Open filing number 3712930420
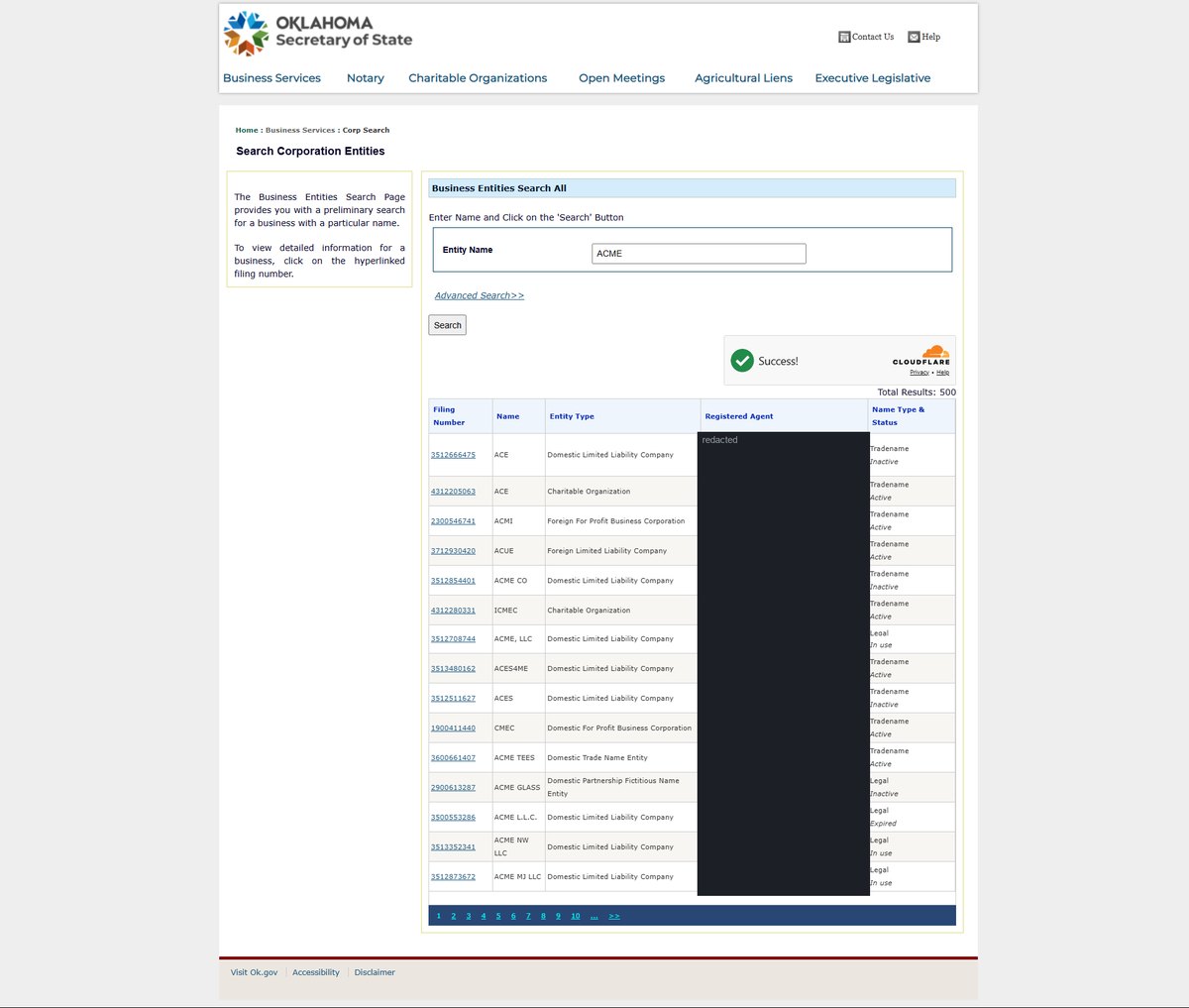 (453, 551)
